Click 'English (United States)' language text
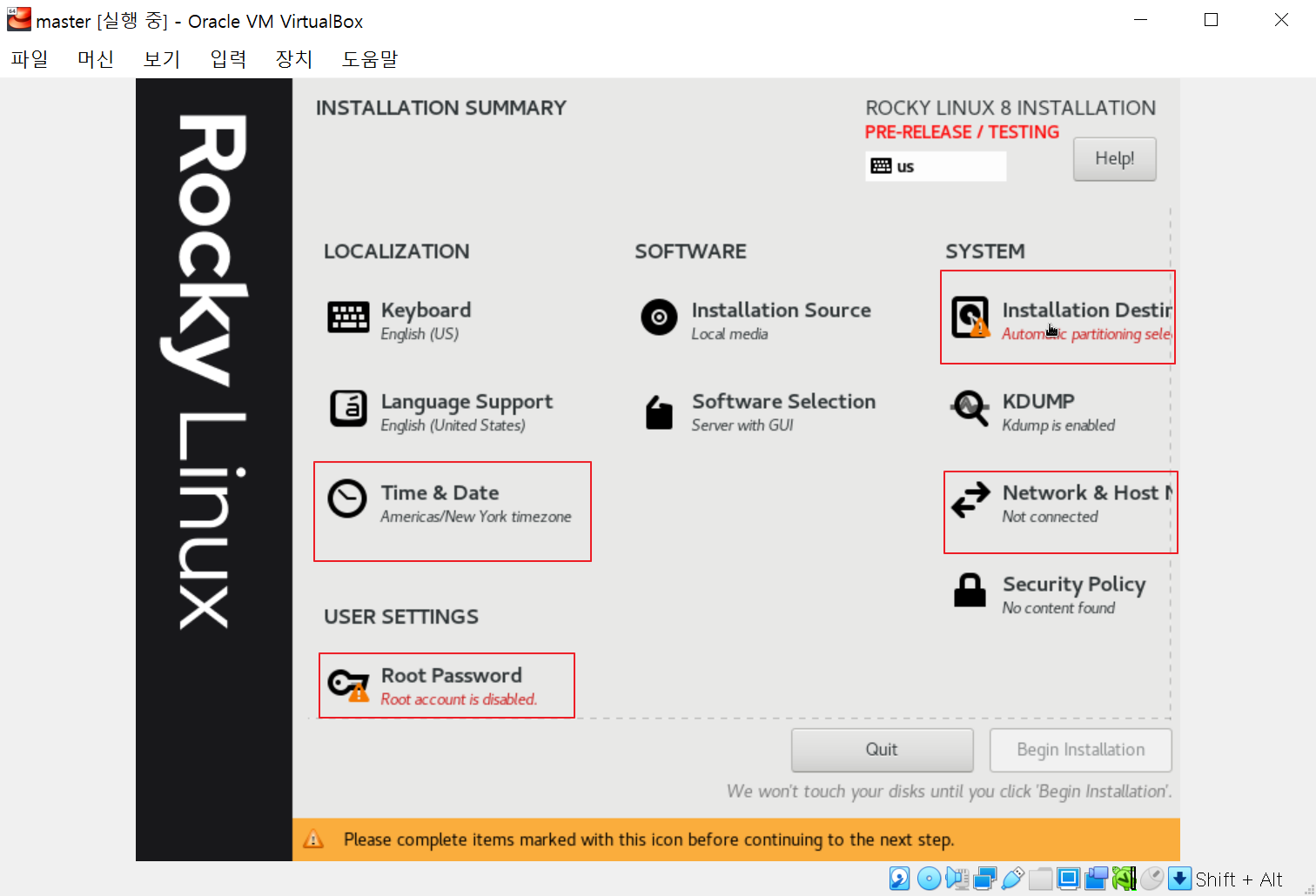The height and width of the screenshot is (896, 1316). point(453,425)
